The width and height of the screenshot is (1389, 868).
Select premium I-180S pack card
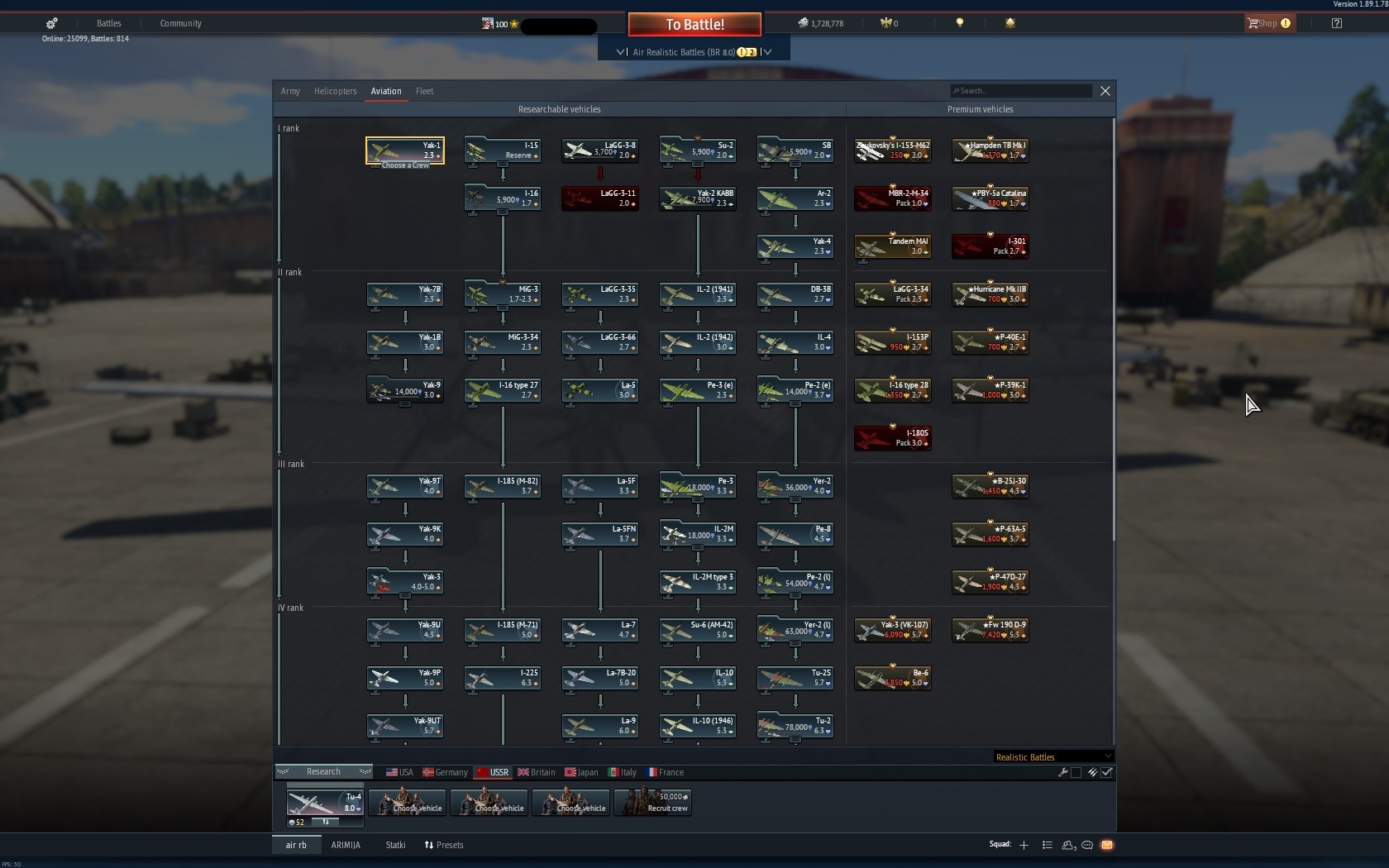[893, 438]
